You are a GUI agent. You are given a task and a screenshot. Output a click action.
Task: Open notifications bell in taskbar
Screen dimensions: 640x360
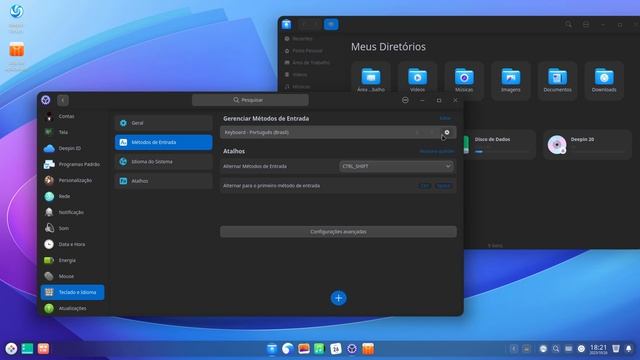point(629,349)
